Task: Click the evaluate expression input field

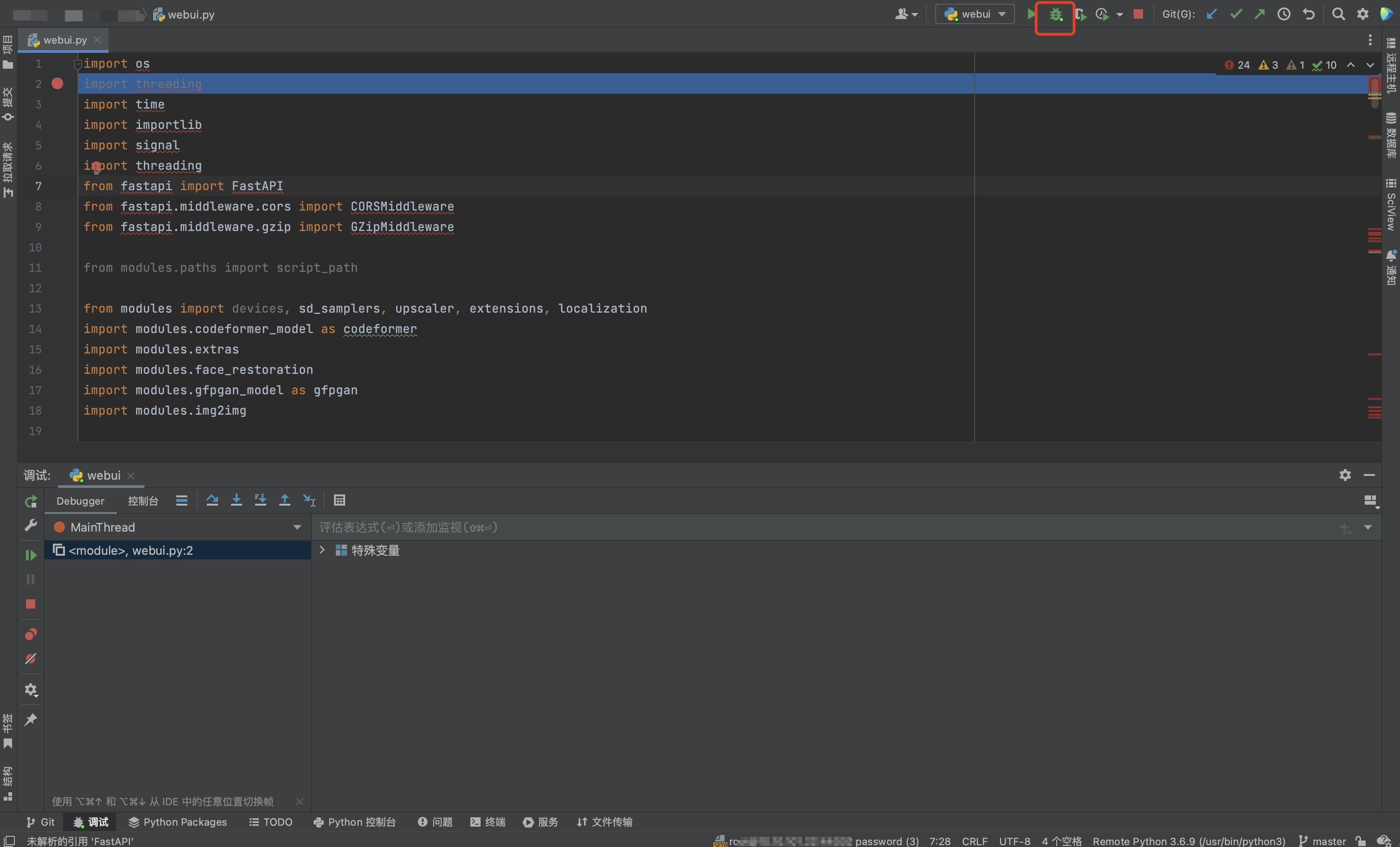Action: point(796,527)
